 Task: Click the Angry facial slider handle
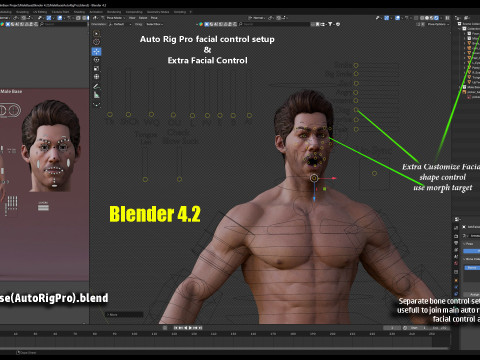click(x=356, y=92)
